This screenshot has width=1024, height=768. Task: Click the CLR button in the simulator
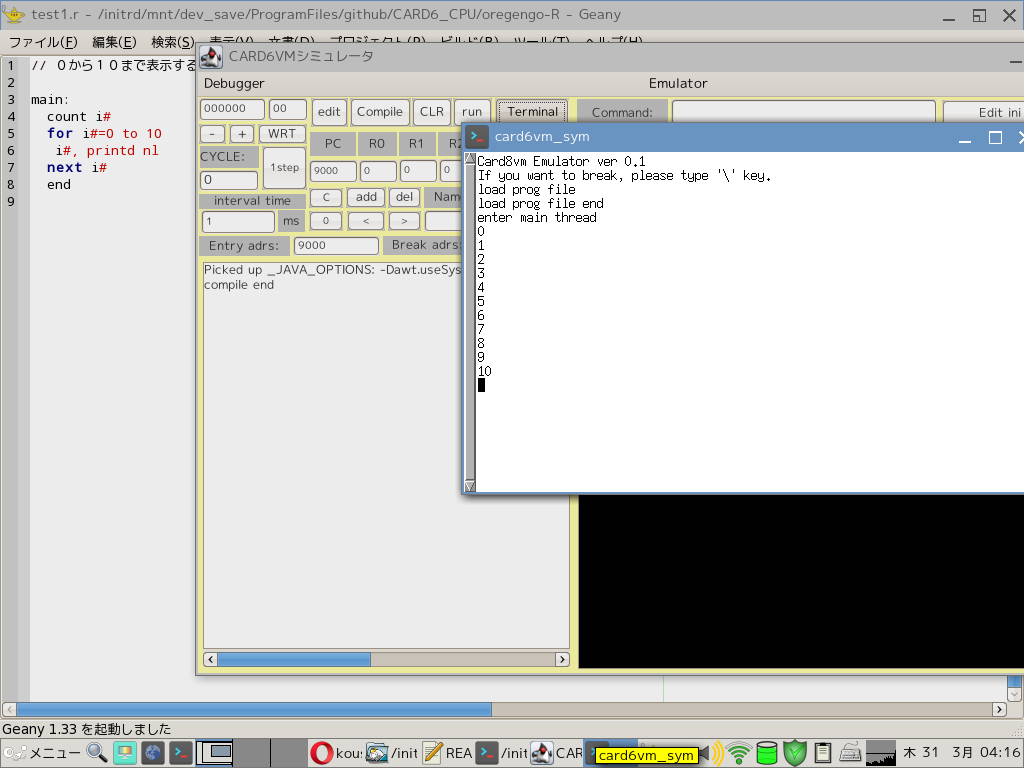432,112
